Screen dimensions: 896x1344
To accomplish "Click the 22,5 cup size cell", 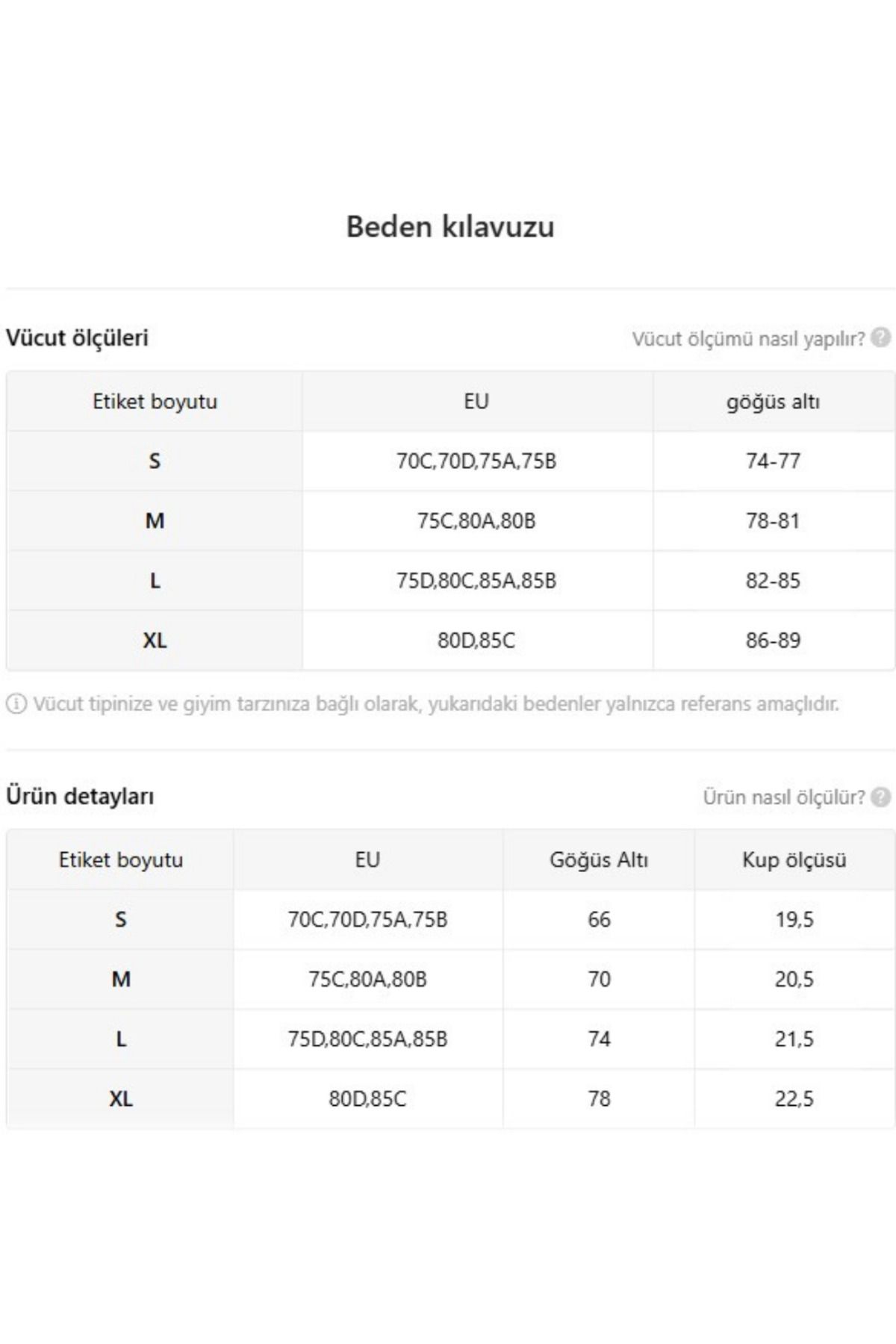I will click(x=794, y=1099).
